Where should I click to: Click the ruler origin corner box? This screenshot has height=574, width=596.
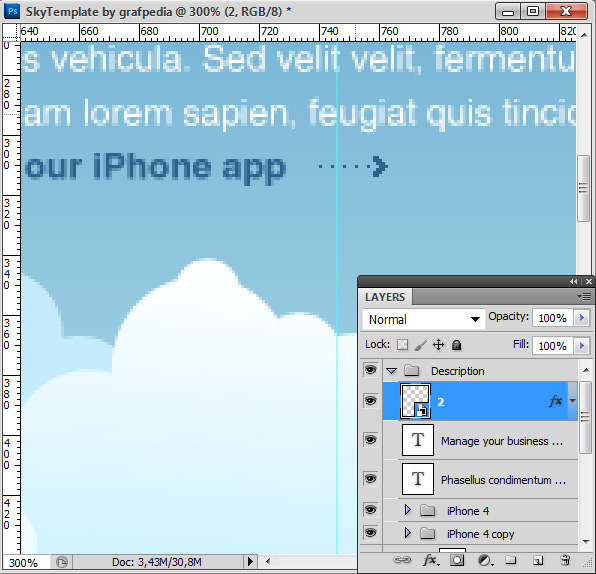pos(11,32)
